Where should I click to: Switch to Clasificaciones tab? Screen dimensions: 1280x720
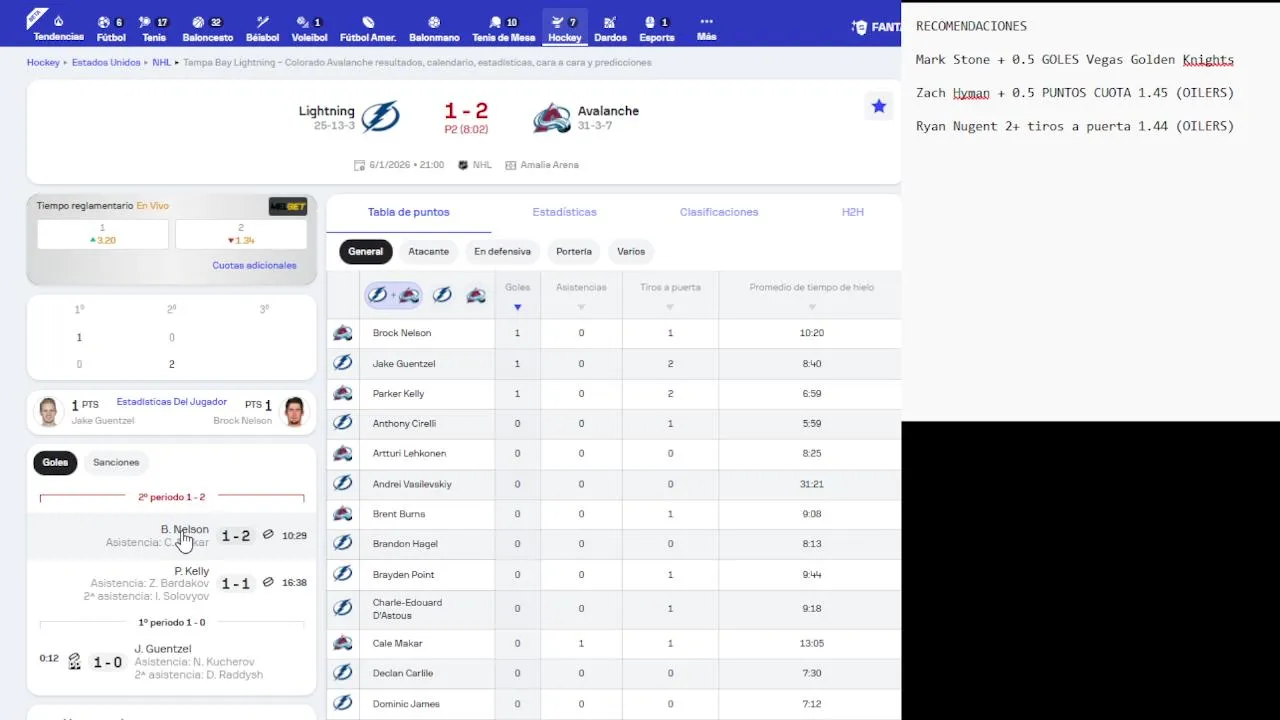719,212
